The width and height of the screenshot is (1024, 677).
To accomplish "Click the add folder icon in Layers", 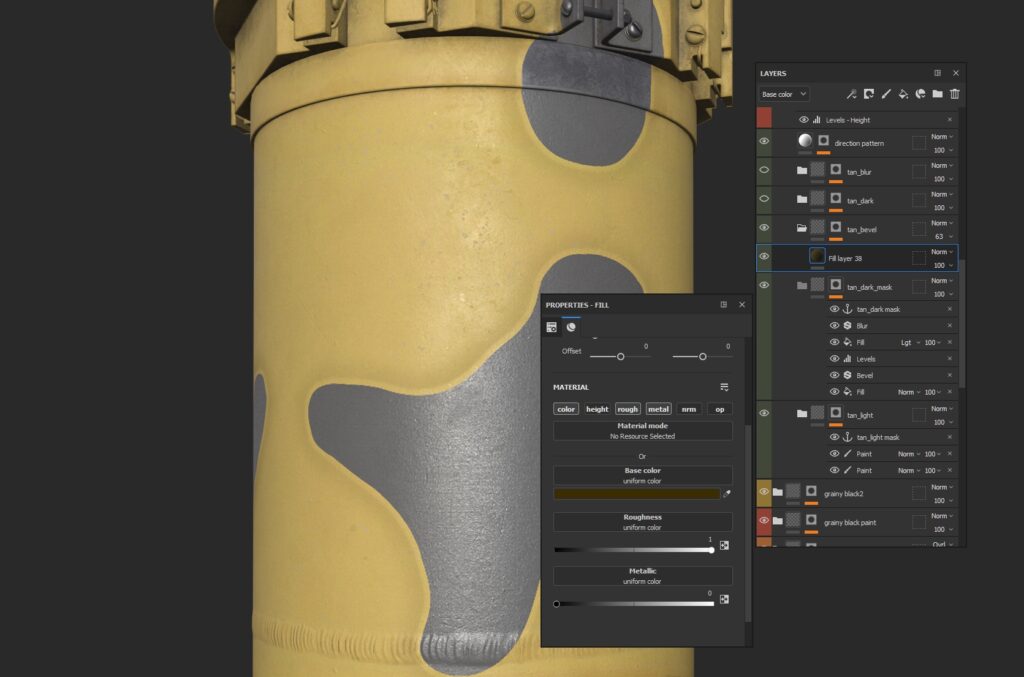I will click(937, 94).
